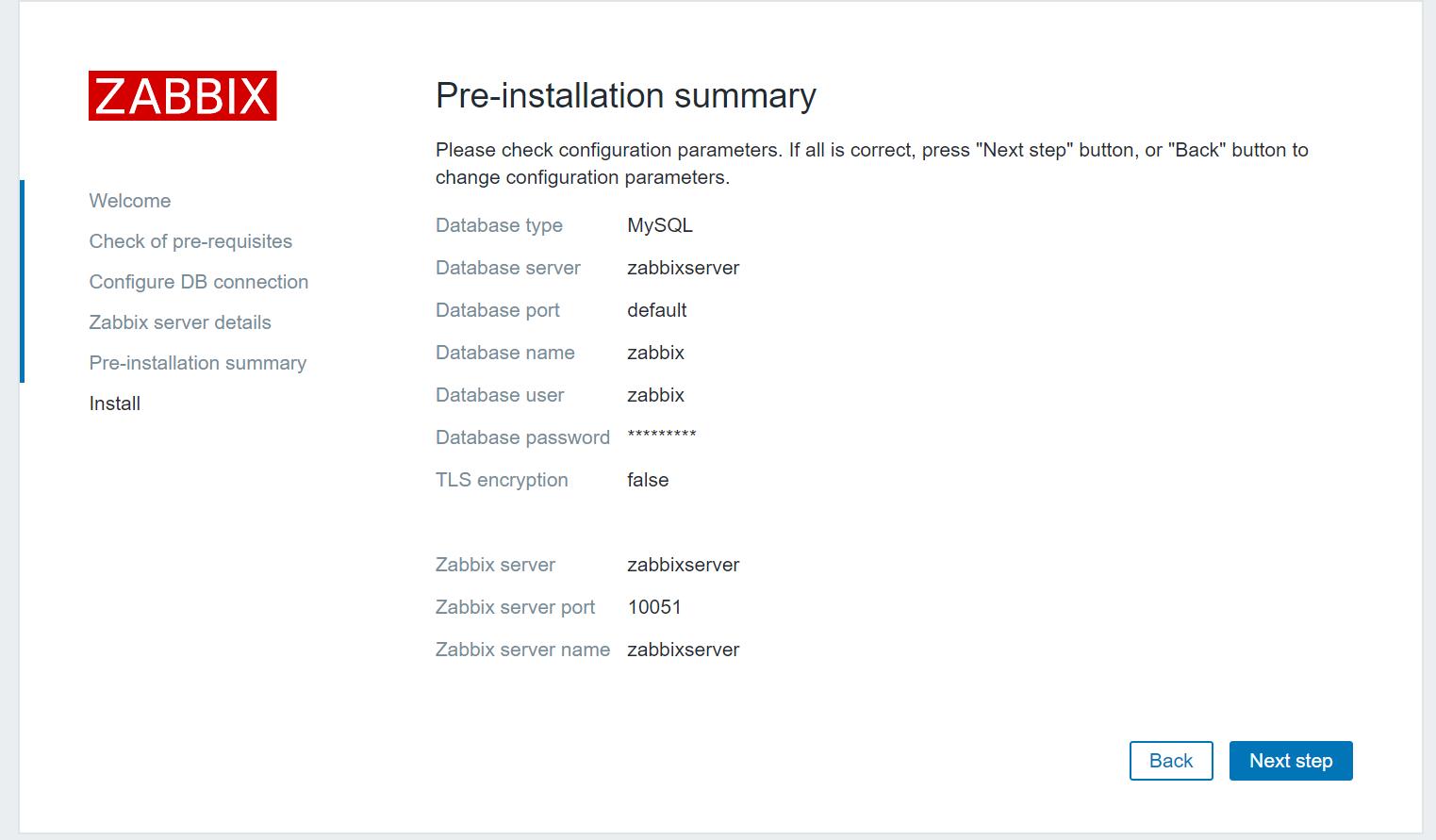
Task: Click the Back button
Action: pyautogui.click(x=1171, y=761)
